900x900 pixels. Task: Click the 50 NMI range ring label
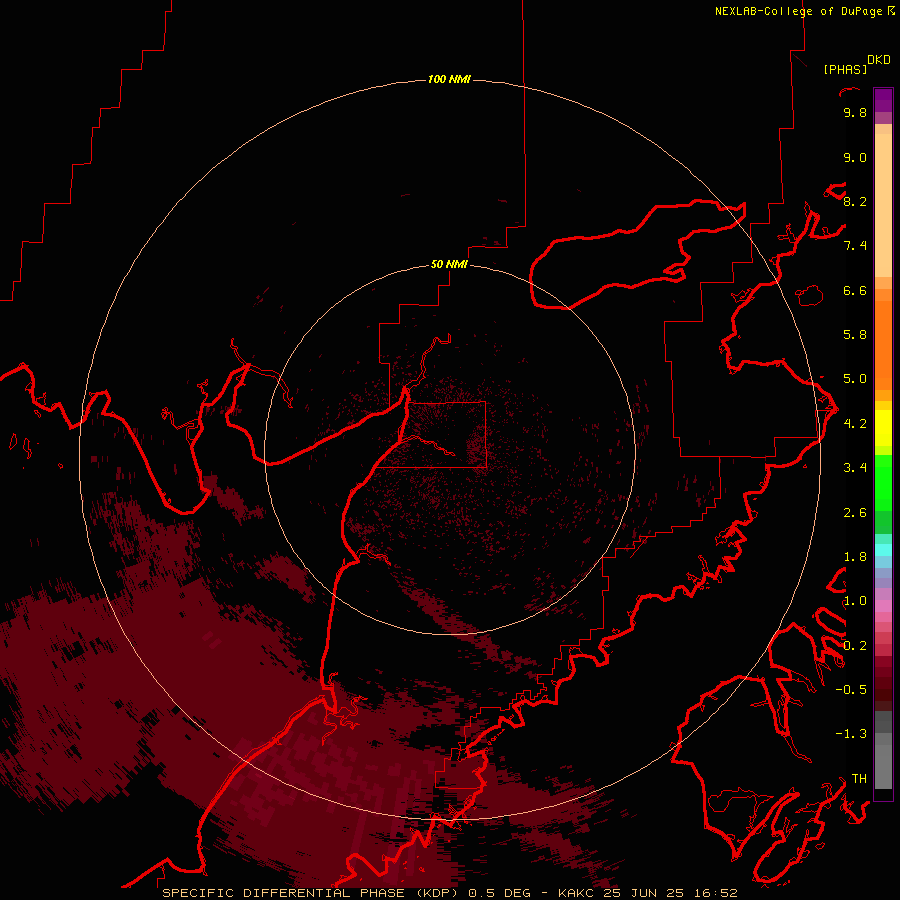tap(449, 264)
